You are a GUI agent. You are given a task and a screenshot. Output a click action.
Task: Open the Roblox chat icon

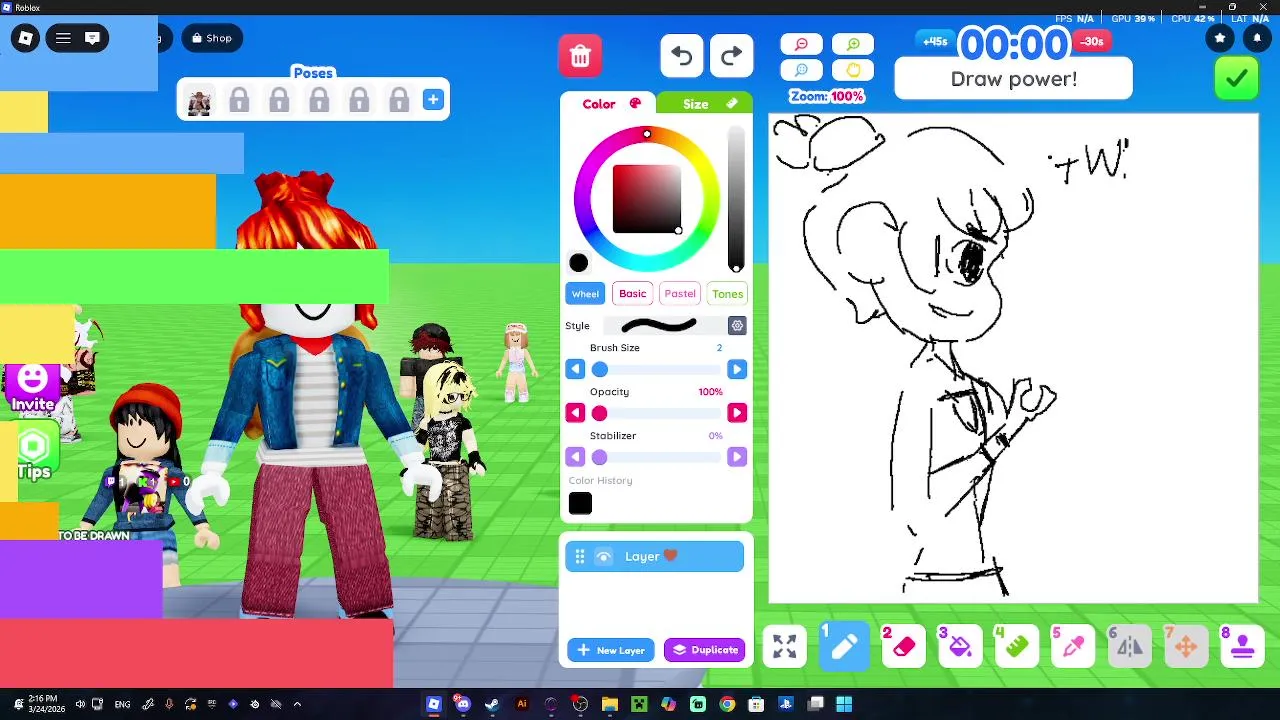click(x=92, y=38)
